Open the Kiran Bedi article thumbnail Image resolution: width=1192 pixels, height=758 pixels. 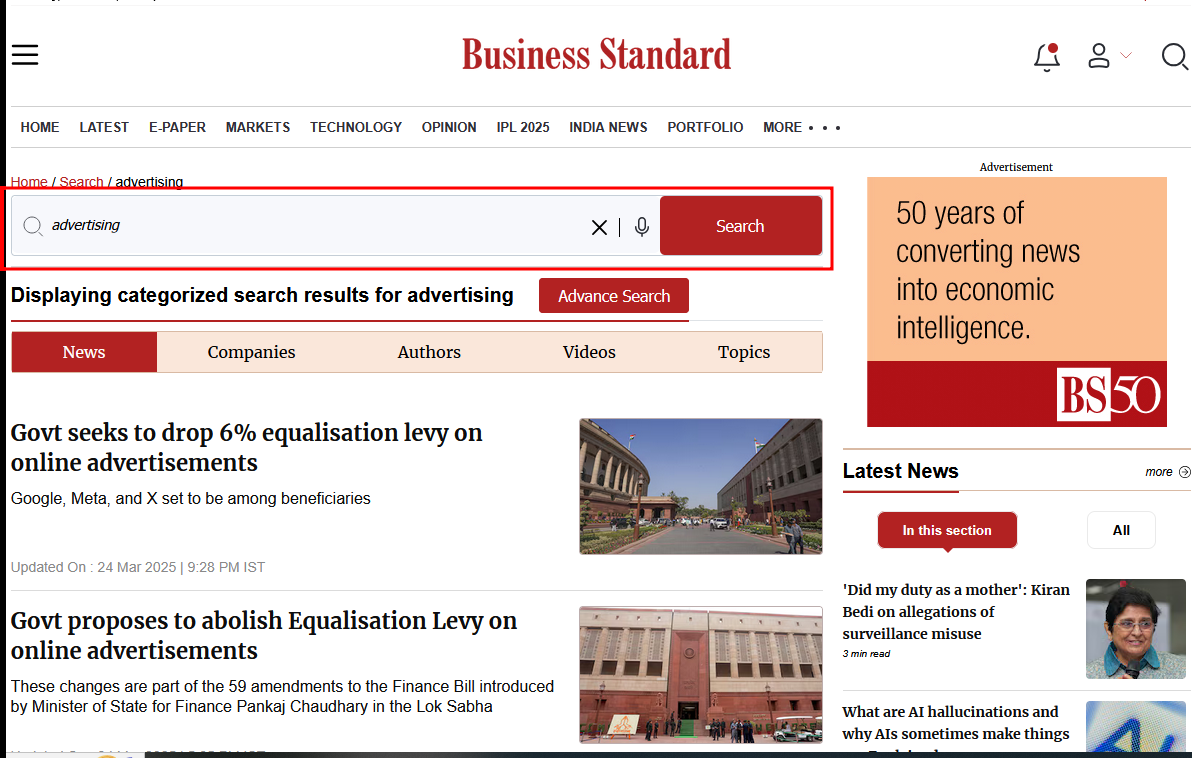point(1135,629)
